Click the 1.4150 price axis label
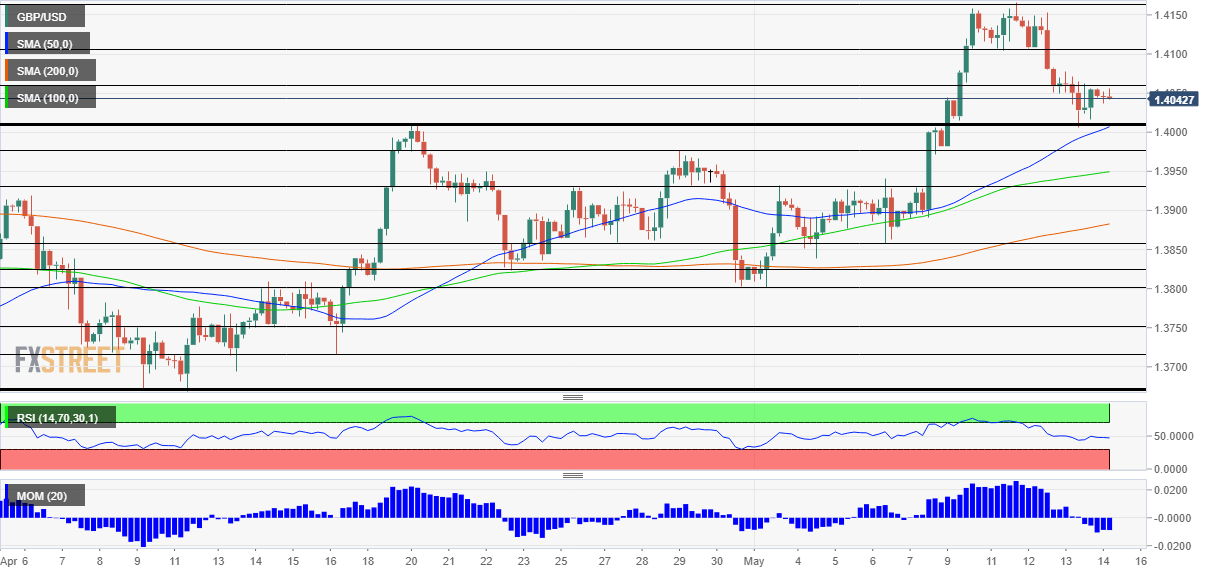 pos(1170,15)
